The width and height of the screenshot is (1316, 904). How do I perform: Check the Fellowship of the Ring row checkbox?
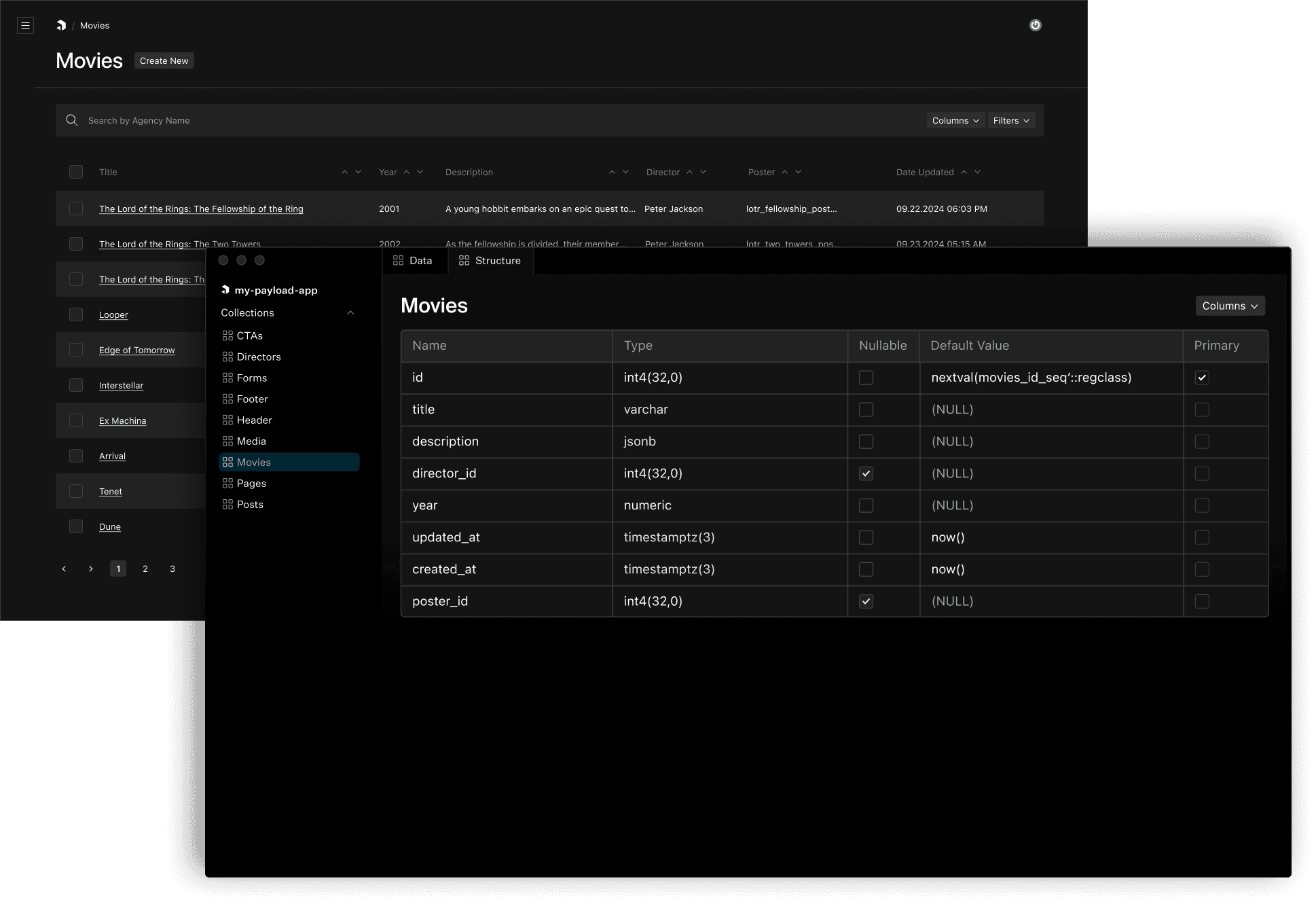[x=76, y=209]
